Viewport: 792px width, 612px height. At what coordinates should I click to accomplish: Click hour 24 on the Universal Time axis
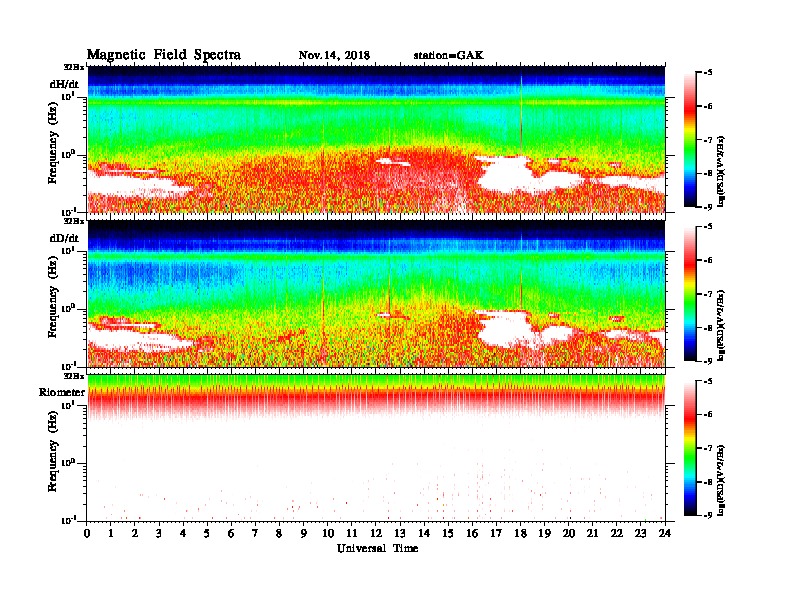[x=665, y=534]
